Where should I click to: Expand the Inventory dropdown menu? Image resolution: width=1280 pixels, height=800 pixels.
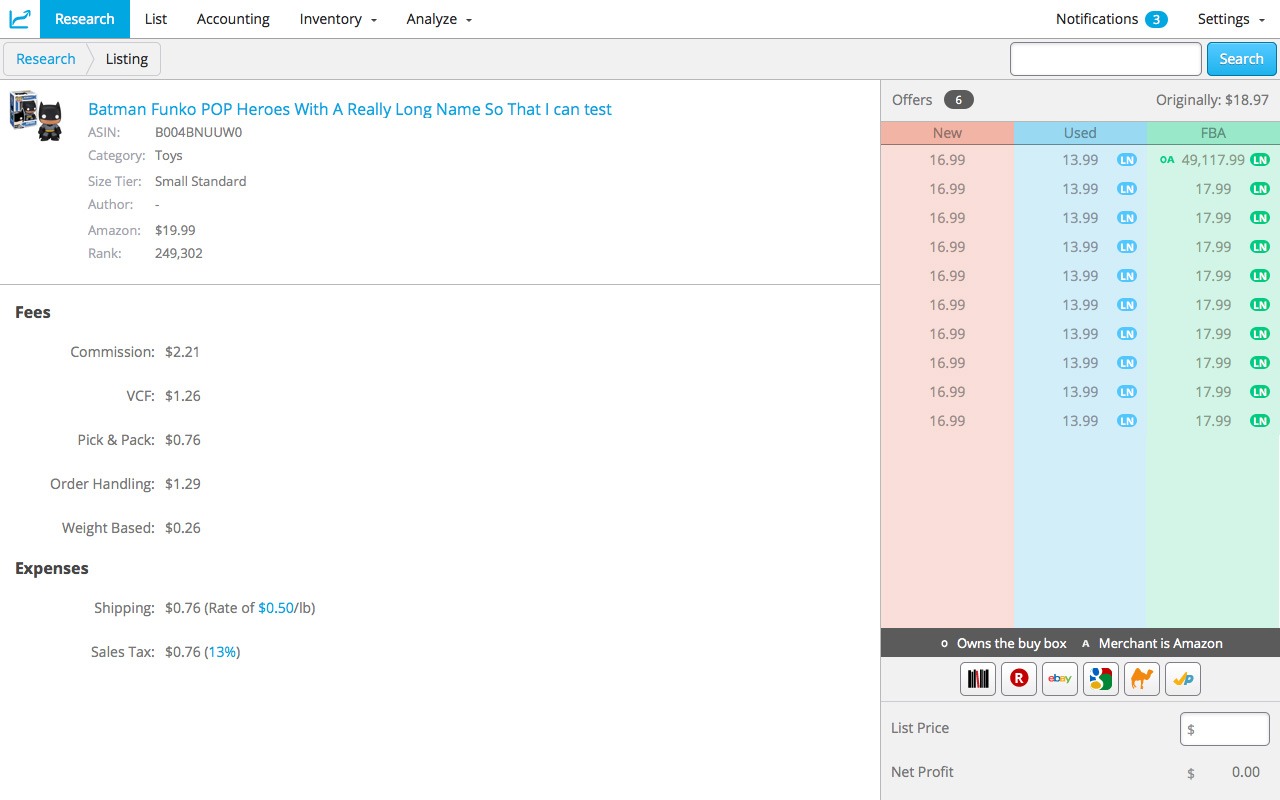click(x=338, y=19)
